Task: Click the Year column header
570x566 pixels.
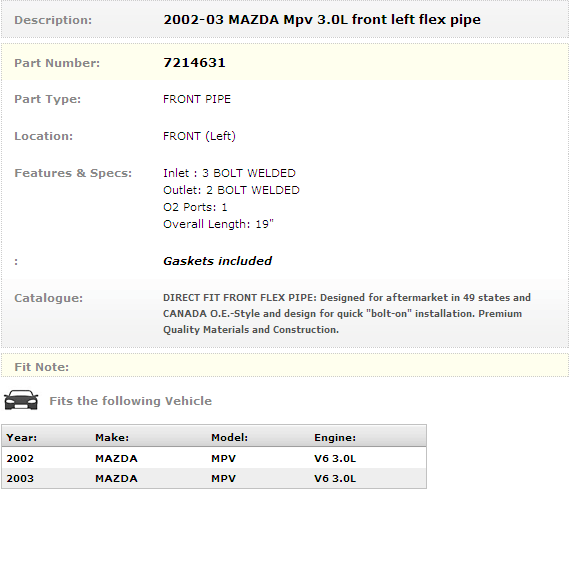Action: click(x=21, y=437)
